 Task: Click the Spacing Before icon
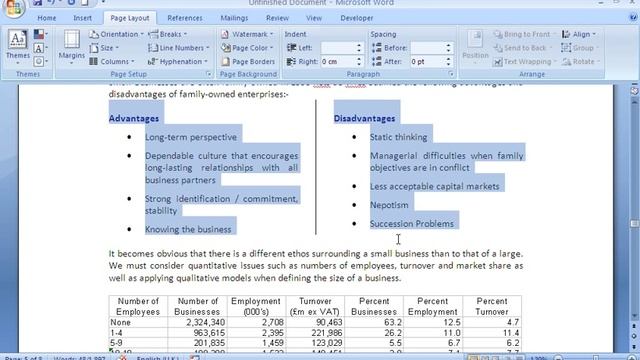(x=376, y=48)
